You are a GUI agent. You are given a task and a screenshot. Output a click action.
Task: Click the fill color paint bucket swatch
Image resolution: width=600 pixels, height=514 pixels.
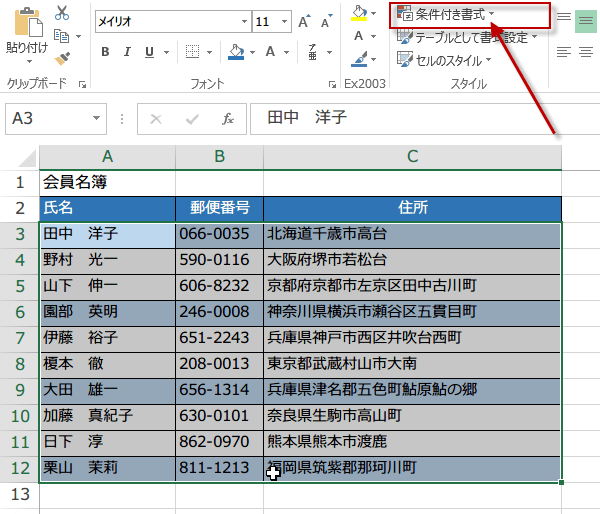236,50
